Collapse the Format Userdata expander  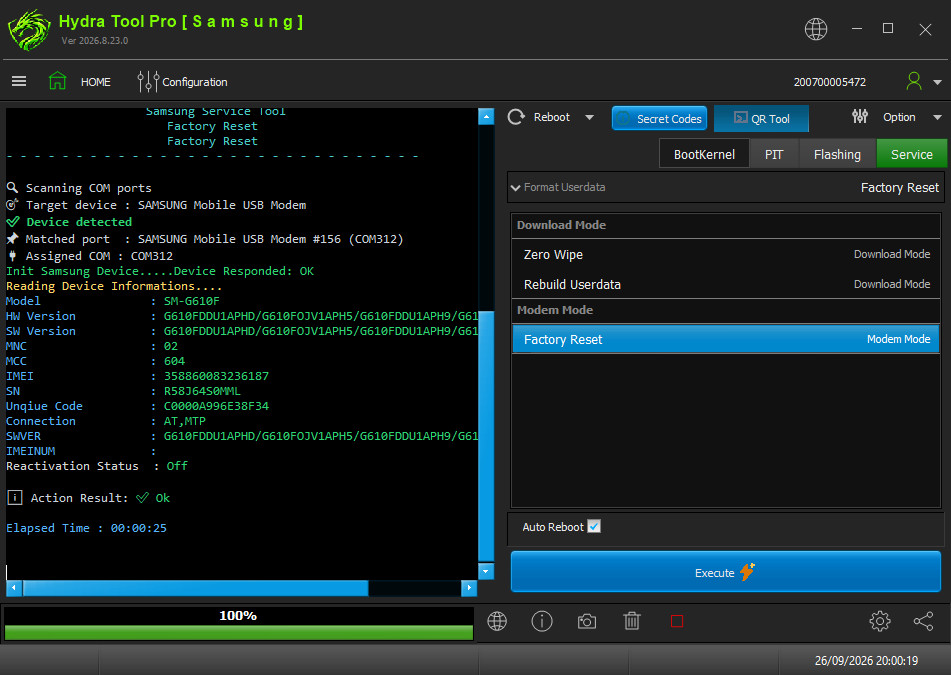tap(516, 187)
